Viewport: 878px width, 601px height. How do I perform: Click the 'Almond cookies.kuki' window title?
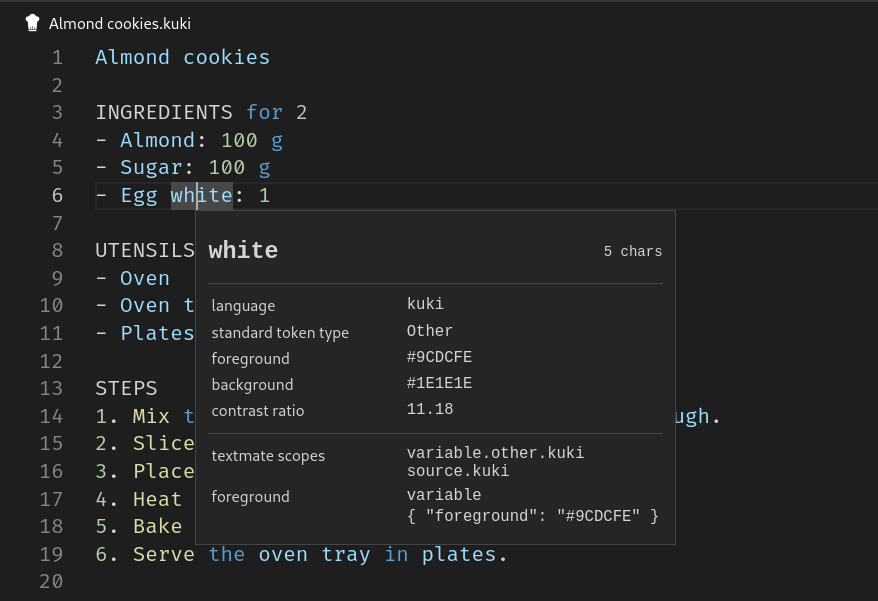(x=121, y=22)
